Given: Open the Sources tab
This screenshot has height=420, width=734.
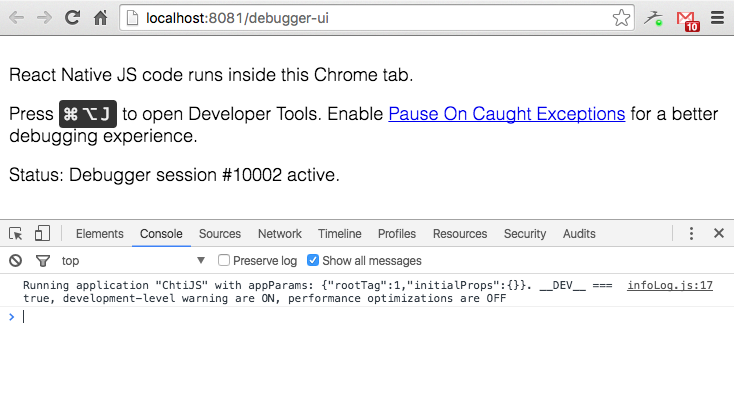Looking at the screenshot, I should coord(220,234).
